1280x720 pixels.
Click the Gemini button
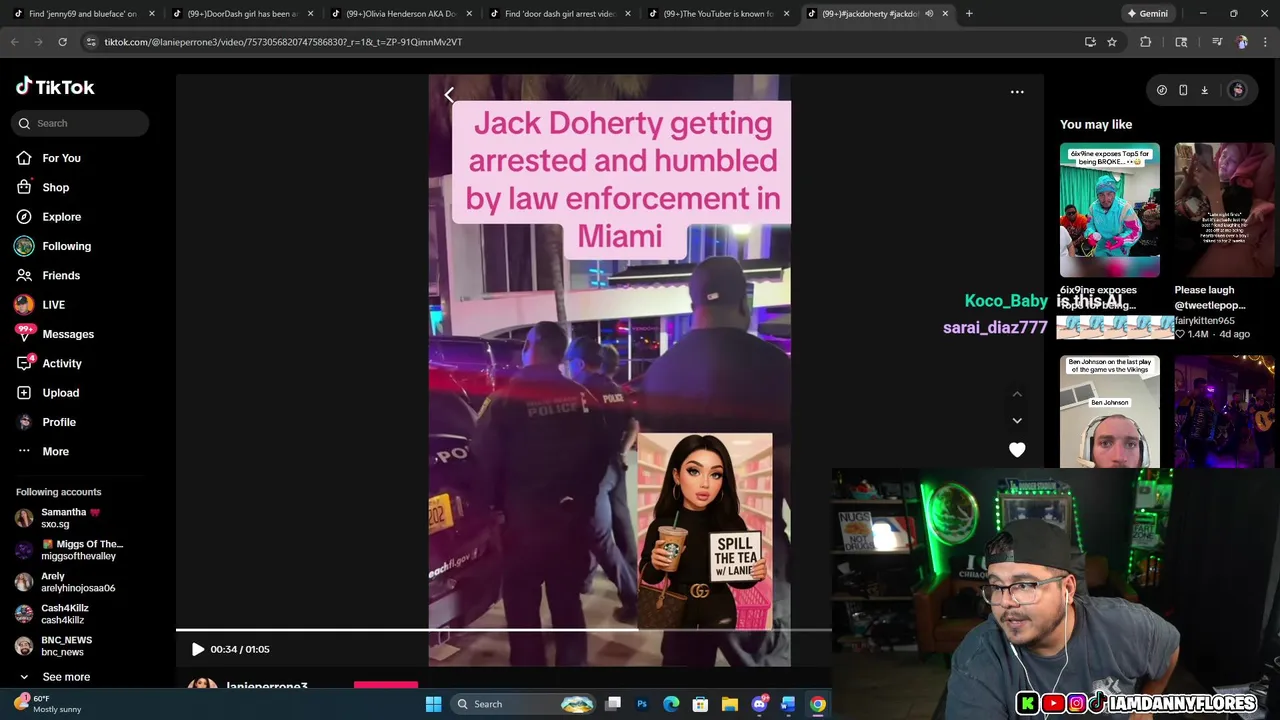pos(1147,13)
